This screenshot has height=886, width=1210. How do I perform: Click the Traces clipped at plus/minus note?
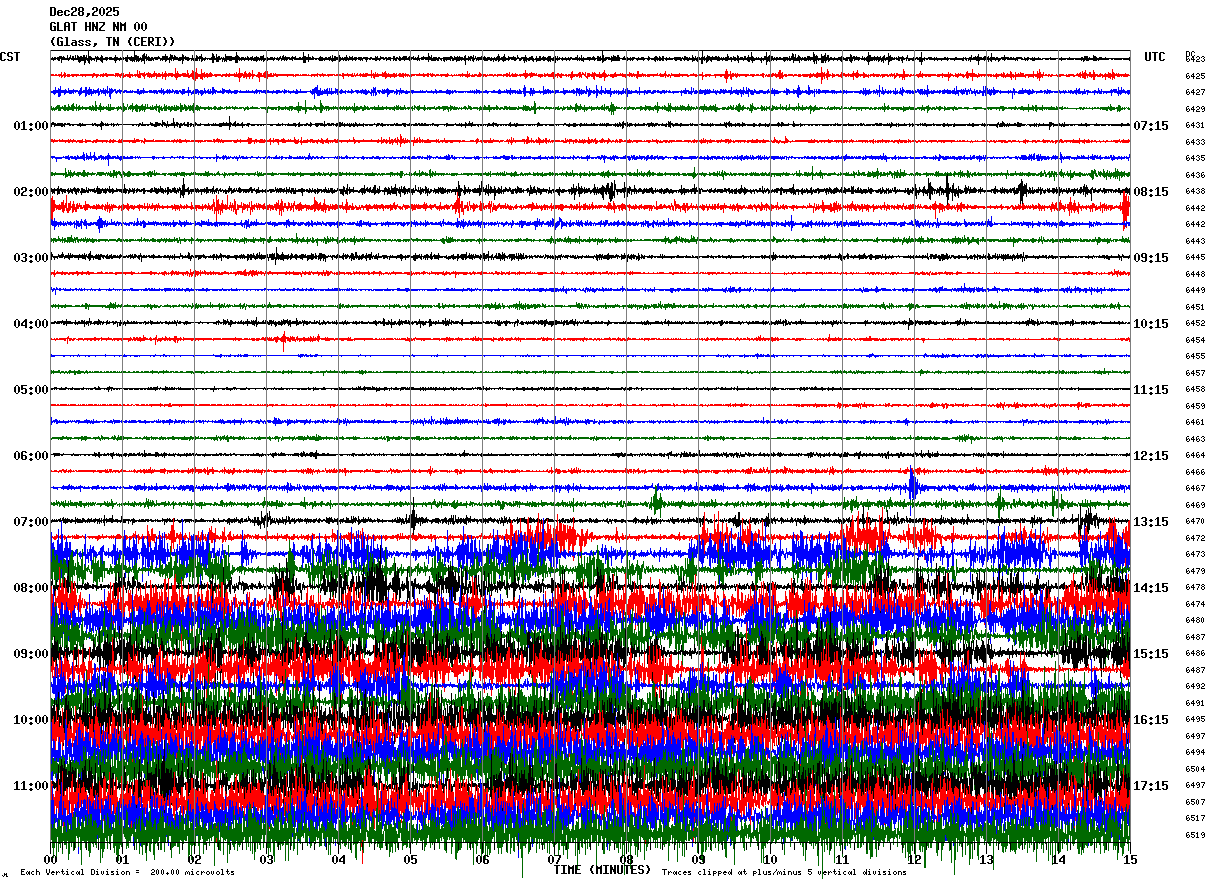tap(784, 873)
